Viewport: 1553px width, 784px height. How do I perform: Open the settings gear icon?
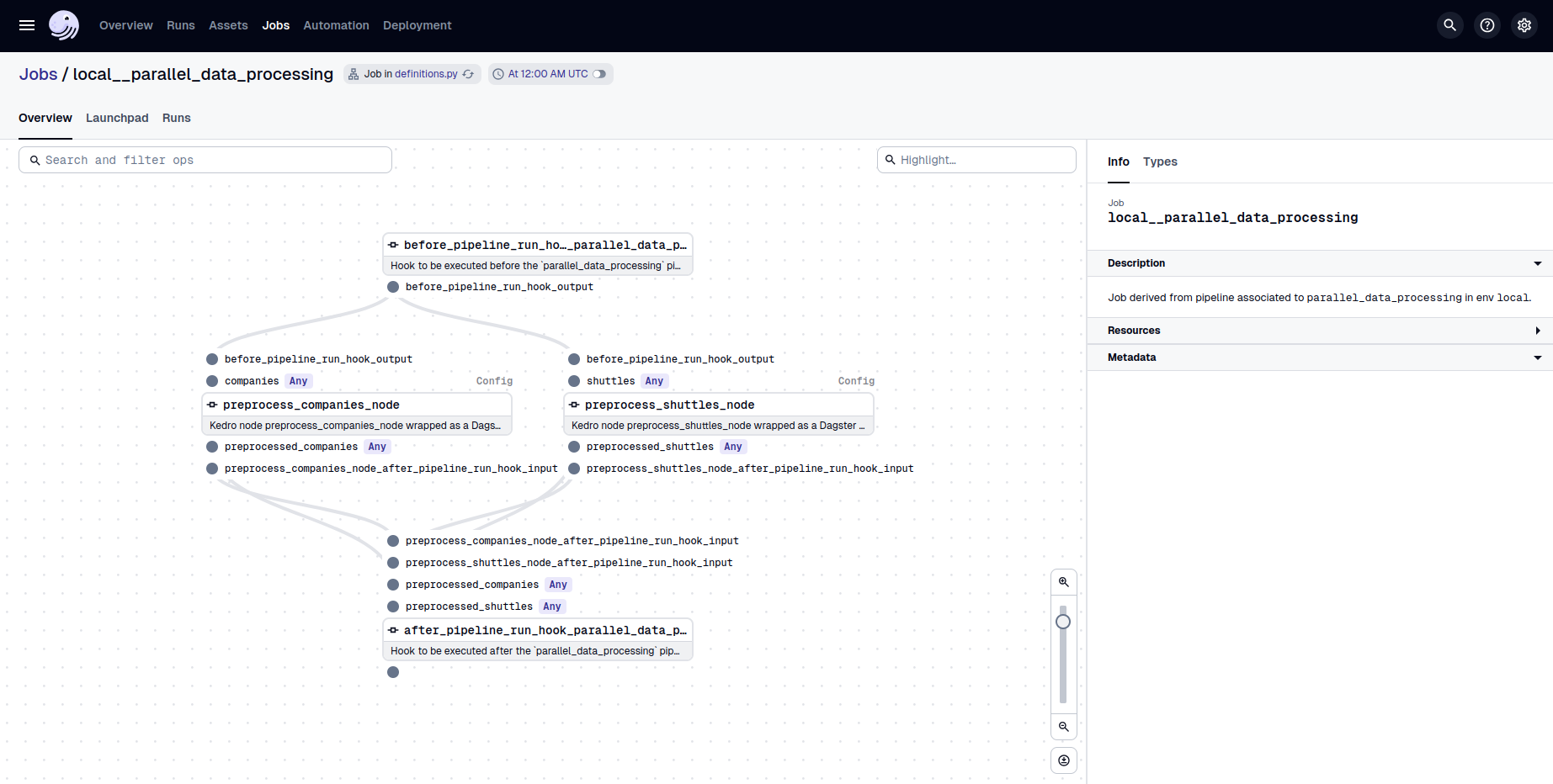pos(1524,25)
